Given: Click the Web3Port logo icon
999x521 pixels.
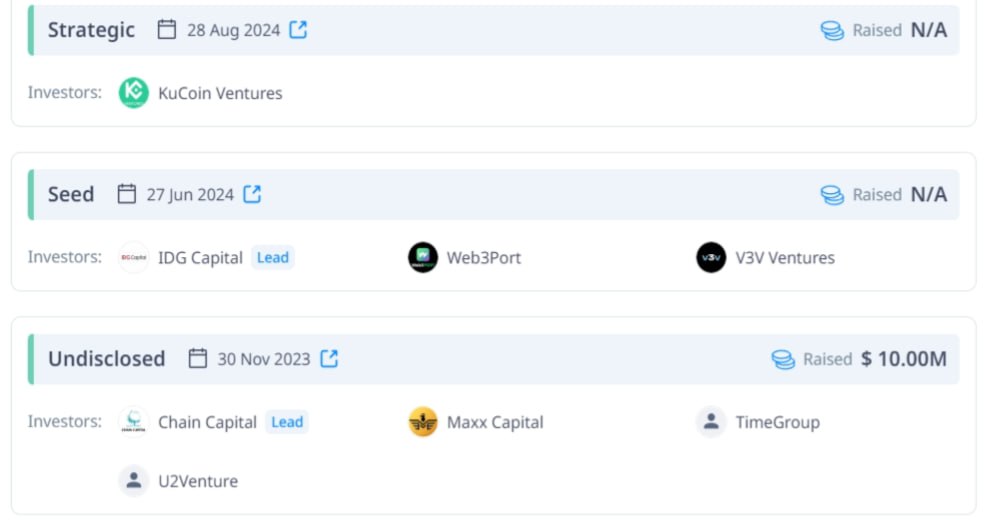Looking at the screenshot, I should point(423,257).
